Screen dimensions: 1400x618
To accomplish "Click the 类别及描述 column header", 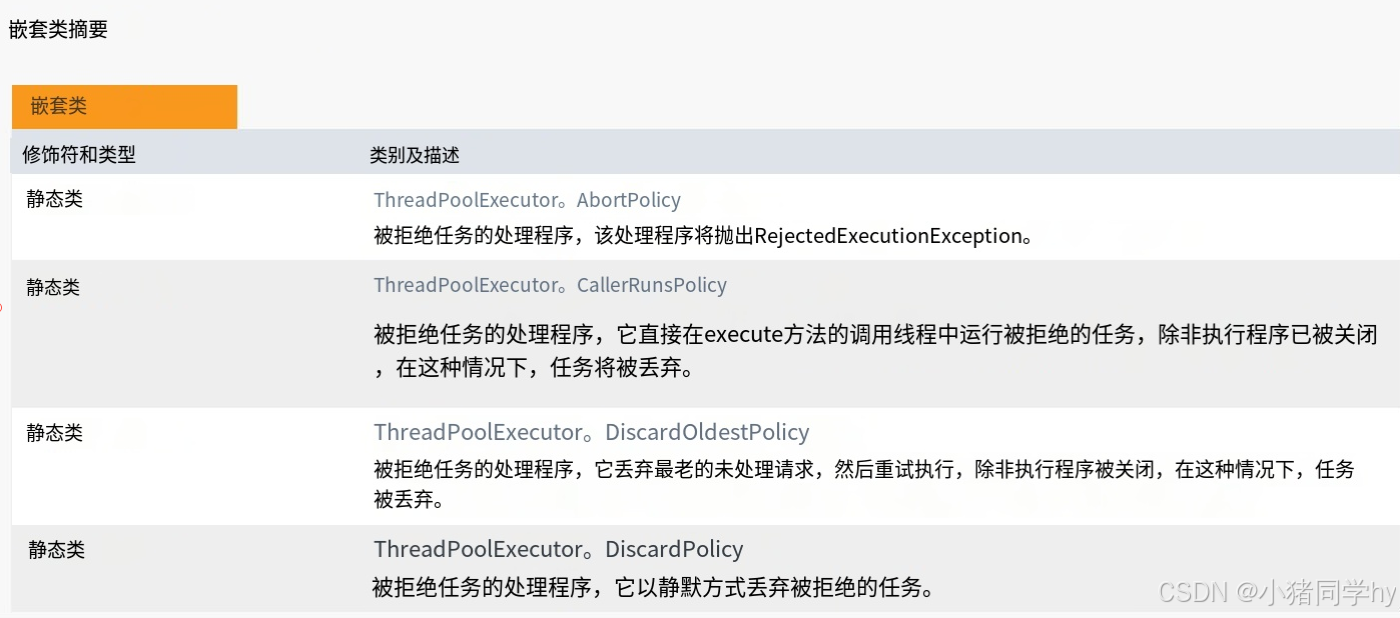I will pos(415,156).
